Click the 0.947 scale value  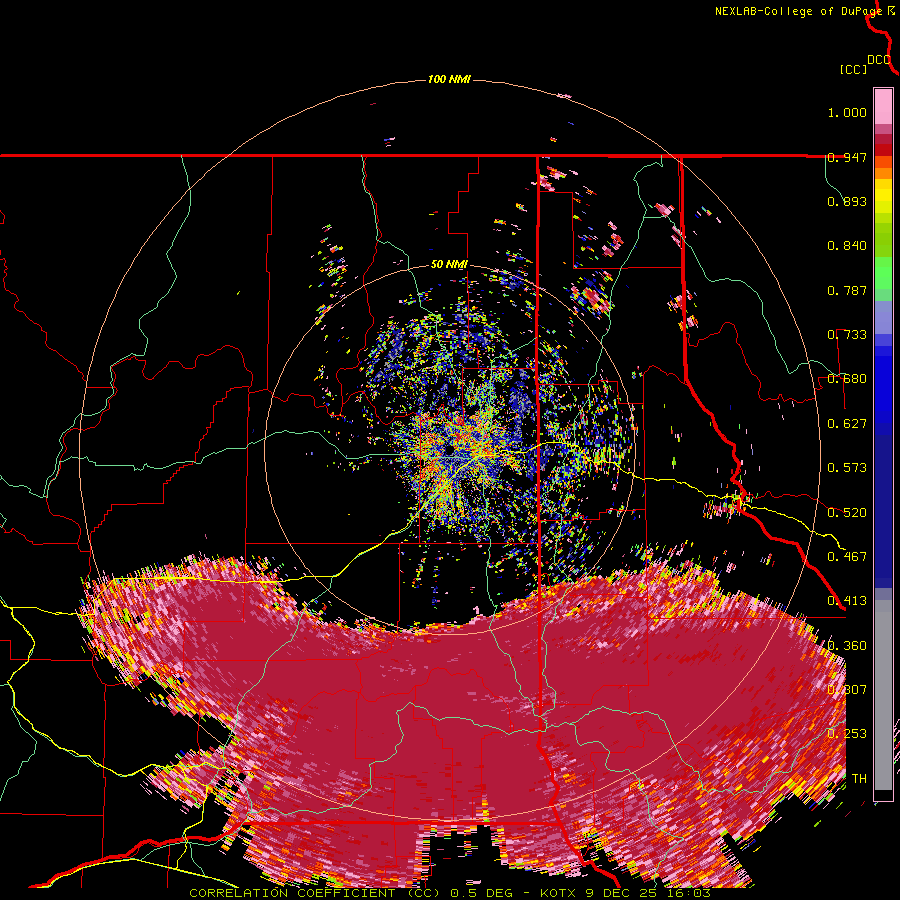[847, 157]
